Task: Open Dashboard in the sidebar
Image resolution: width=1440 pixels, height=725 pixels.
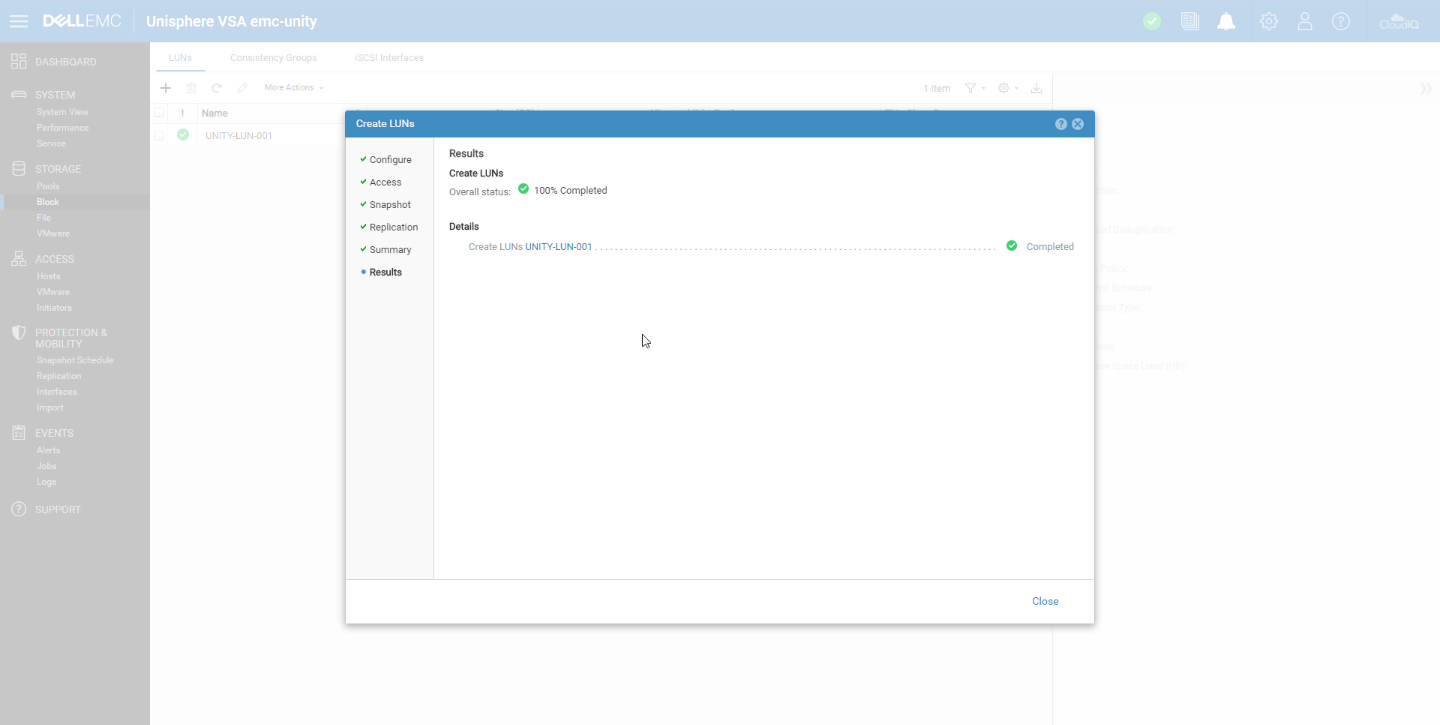Action: [66, 62]
